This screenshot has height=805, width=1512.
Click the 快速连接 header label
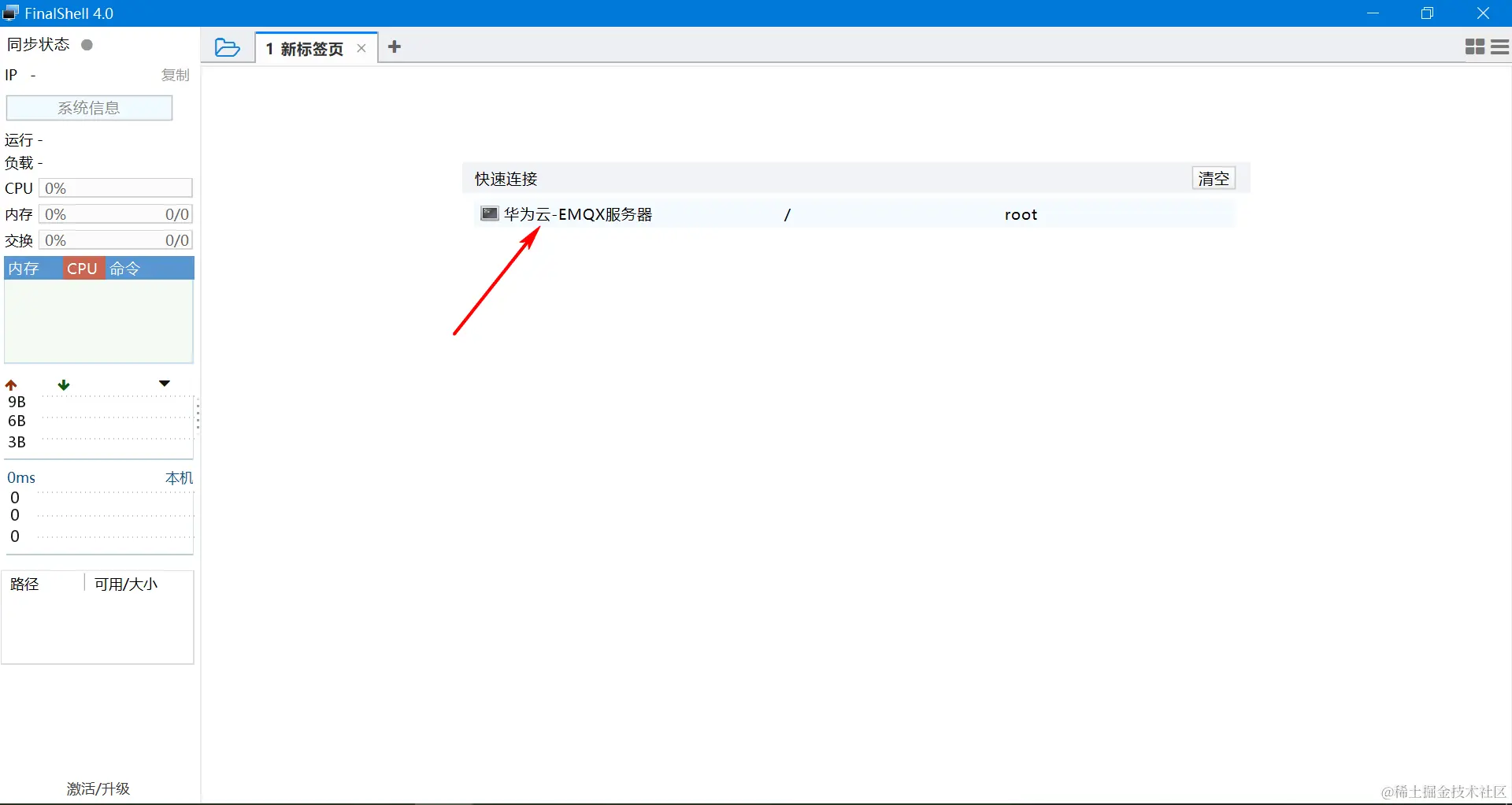click(506, 179)
